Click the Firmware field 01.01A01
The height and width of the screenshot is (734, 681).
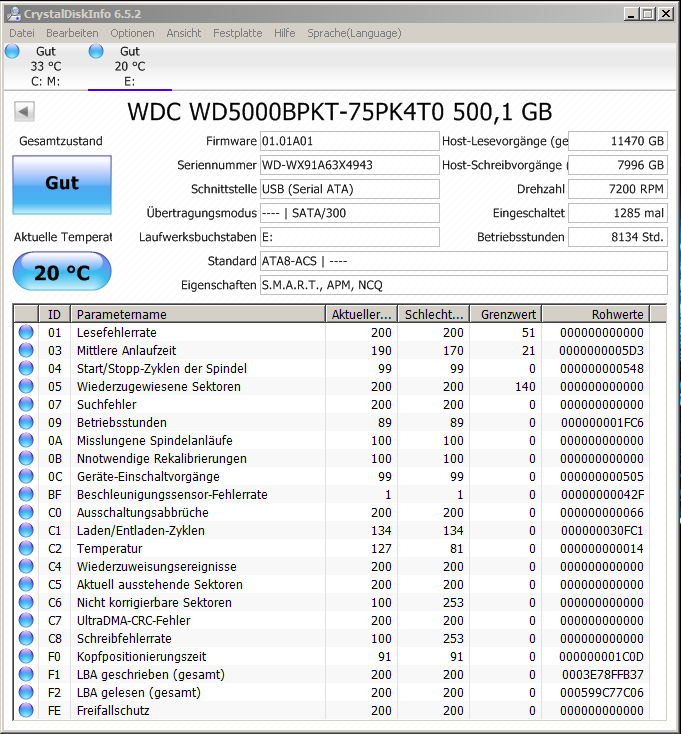349,141
